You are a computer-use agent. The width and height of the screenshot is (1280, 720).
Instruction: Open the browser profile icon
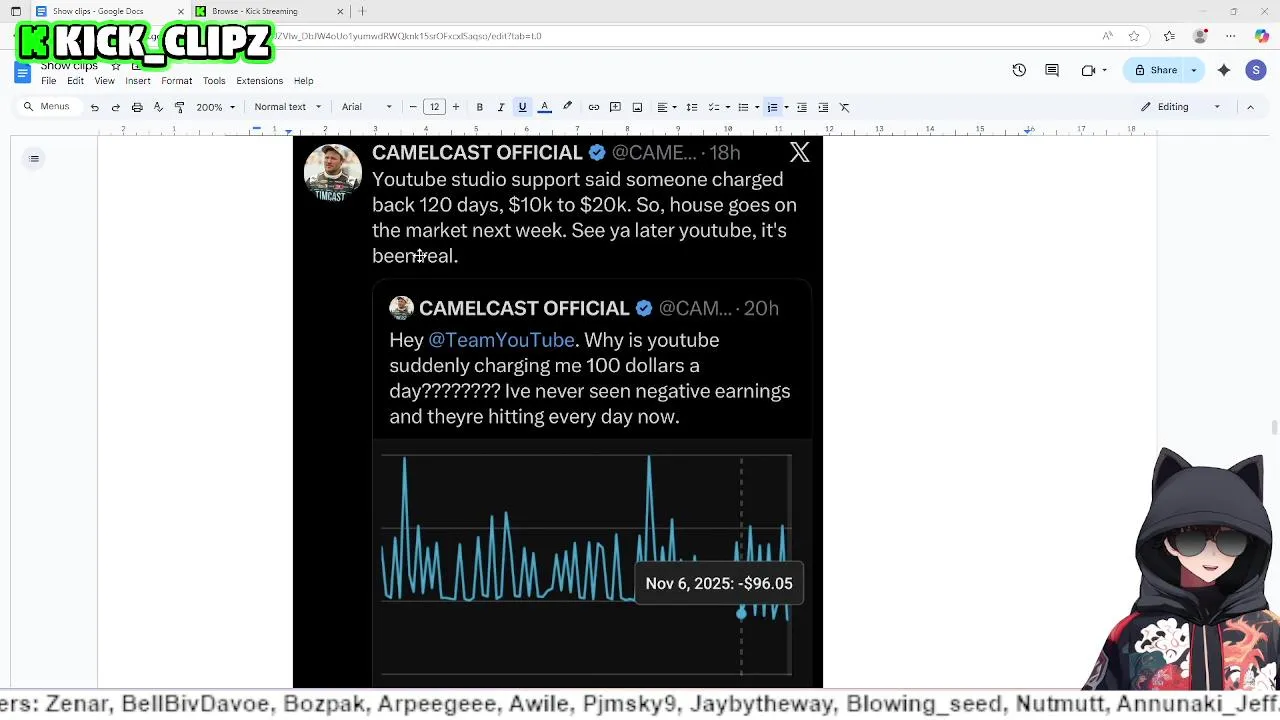pos(1200,36)
